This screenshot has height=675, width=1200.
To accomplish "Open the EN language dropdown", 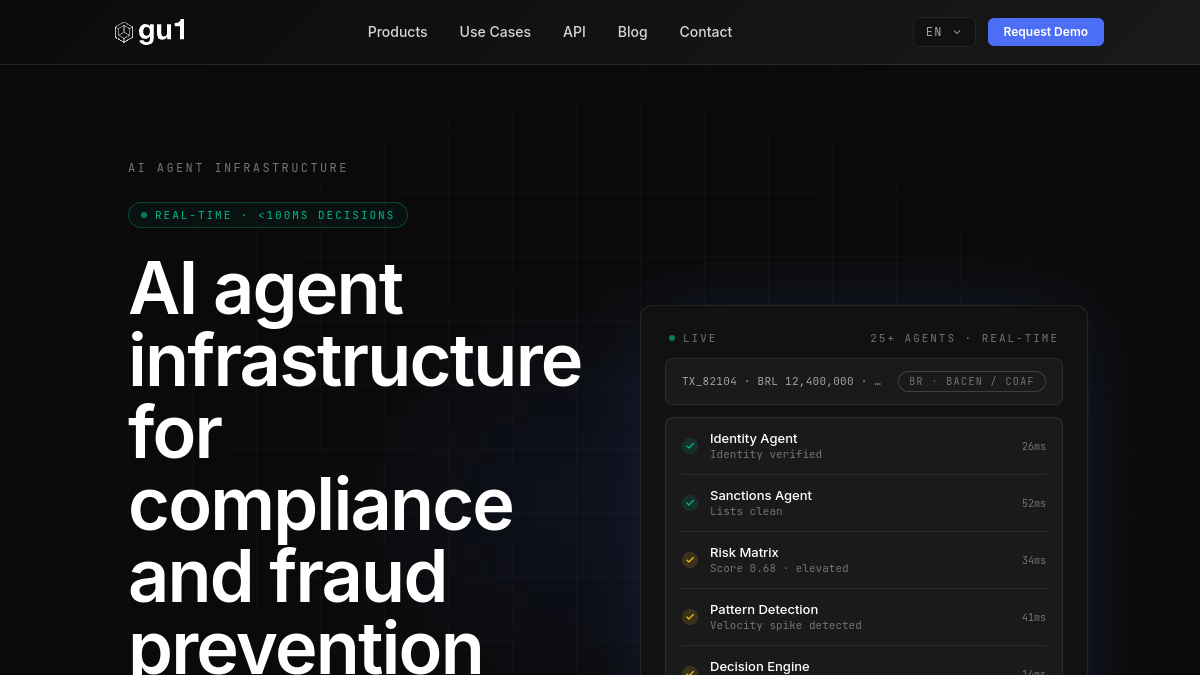I will point(944,32).
